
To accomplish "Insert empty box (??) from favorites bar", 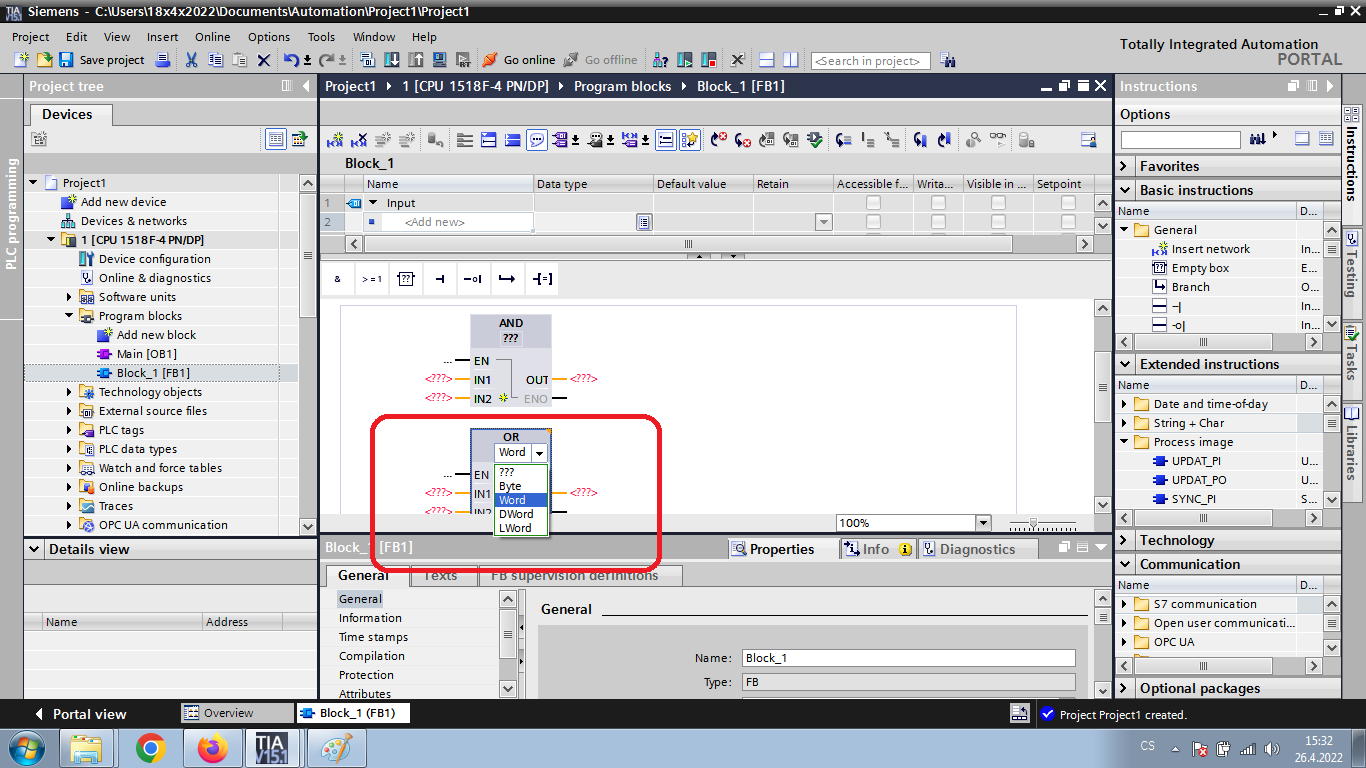I will click(406, 279).
